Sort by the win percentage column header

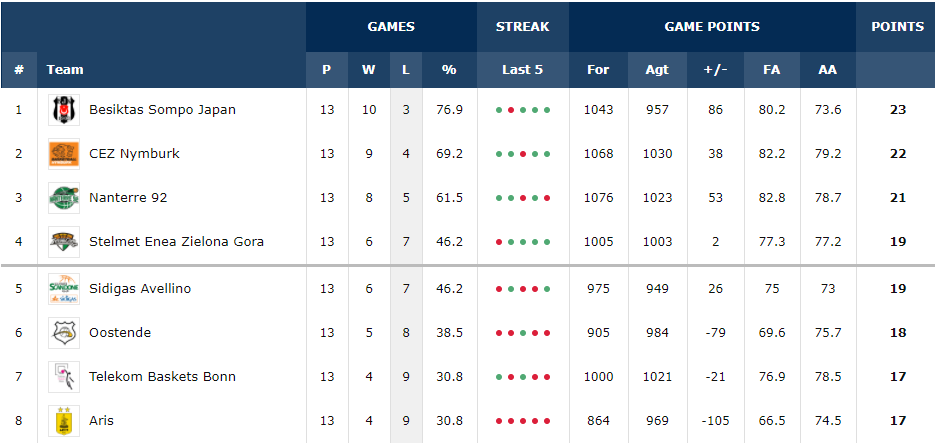(x=449, y=70)
